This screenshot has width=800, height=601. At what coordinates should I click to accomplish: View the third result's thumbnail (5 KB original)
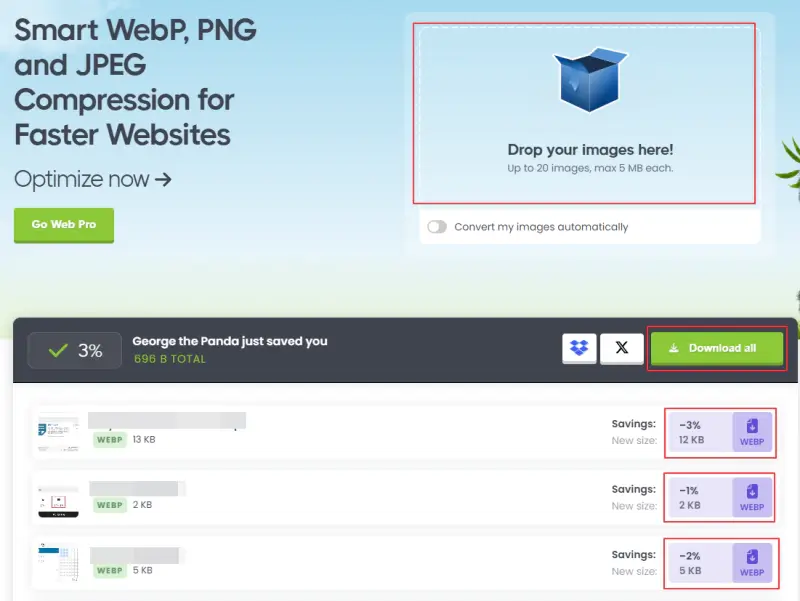(58, 563)
